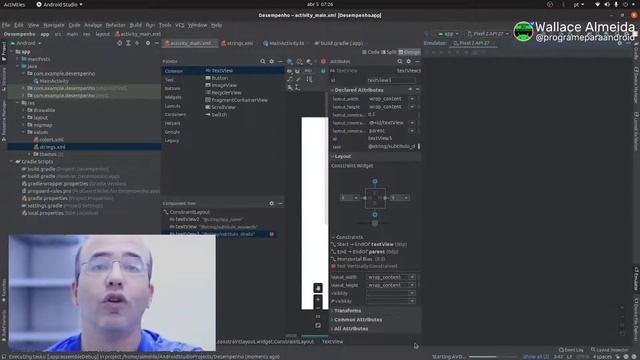The width and height of the screenshot is (640, 360).
Task: Open the Pixel 2 API 27 device dropdown
Action: [x=488, y=34]
